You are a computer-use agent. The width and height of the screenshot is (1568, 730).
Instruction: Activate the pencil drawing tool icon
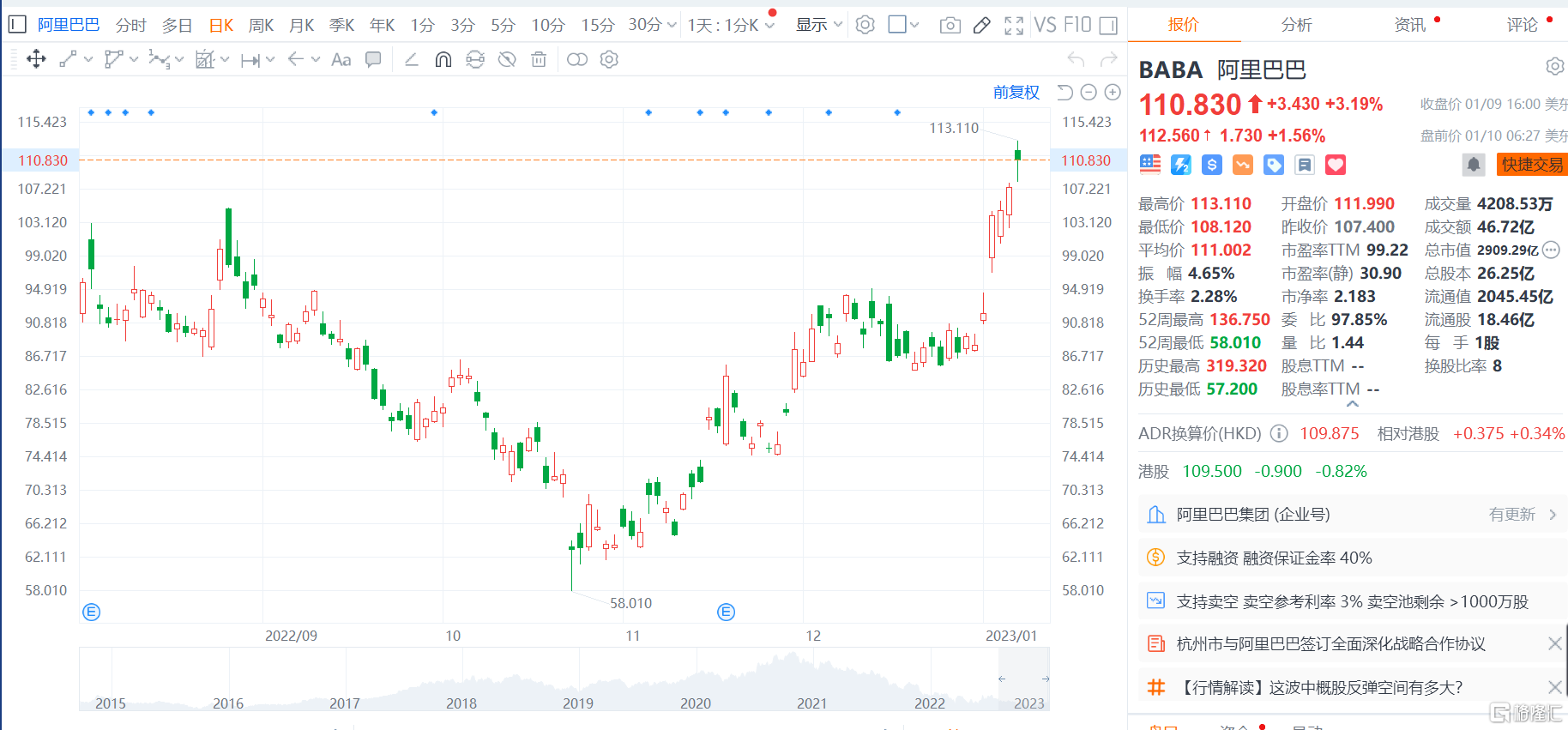tap(982, 26)
